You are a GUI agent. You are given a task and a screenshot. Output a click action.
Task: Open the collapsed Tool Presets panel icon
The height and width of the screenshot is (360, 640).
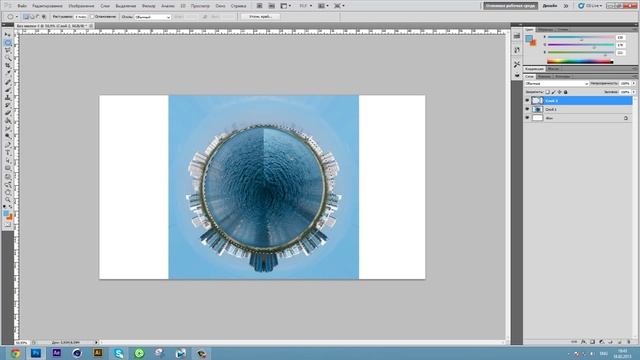click(x=517, y=64)
